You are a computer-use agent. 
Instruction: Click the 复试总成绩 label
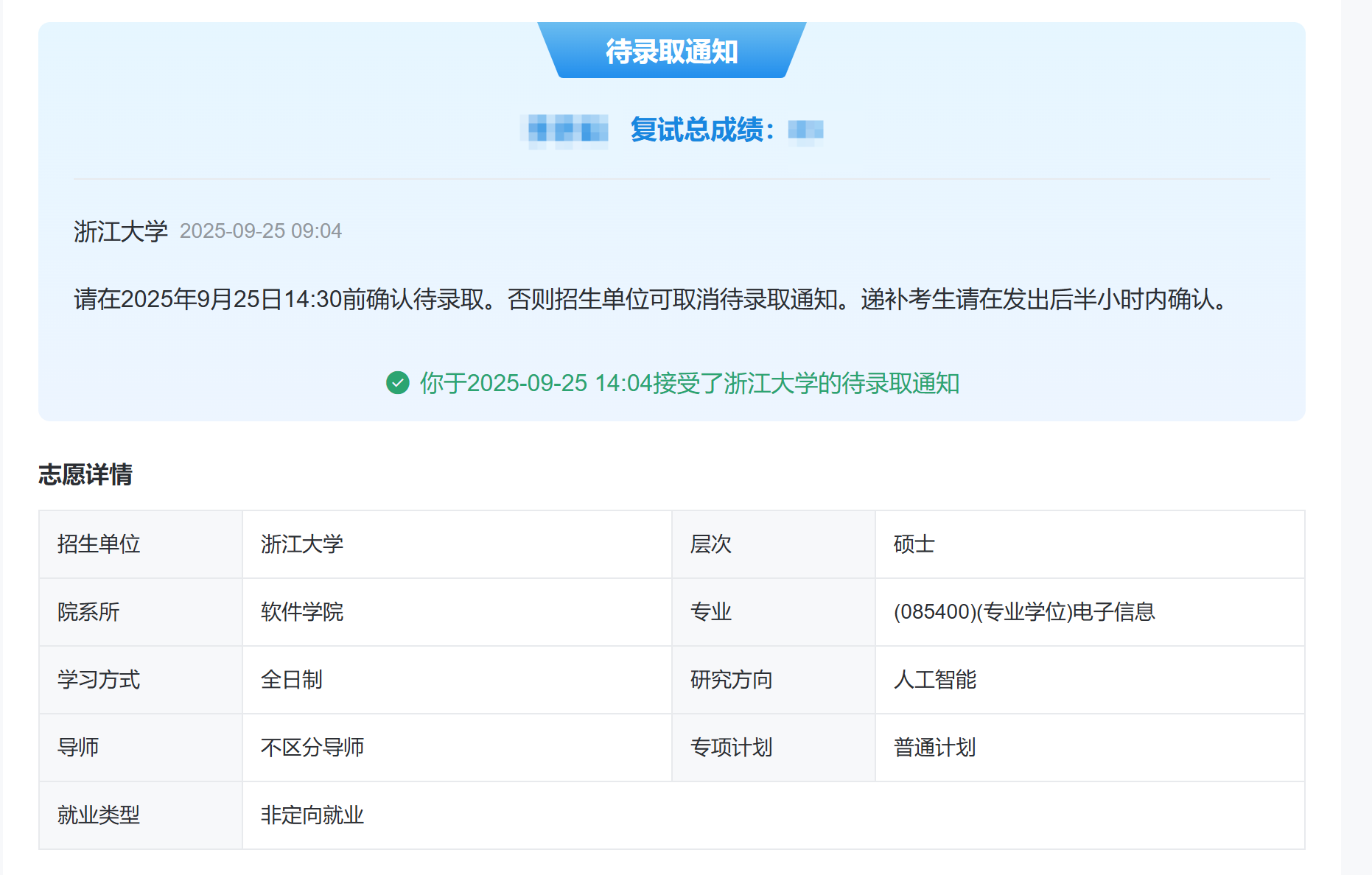coord(701,130)
